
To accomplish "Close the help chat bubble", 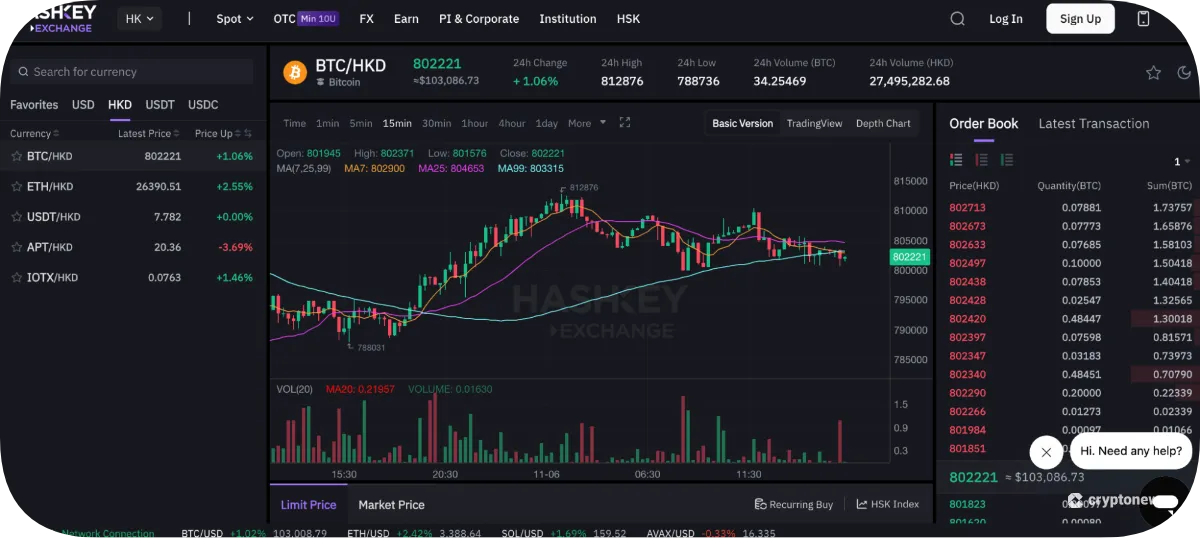I will click(x=1045, y=452).
